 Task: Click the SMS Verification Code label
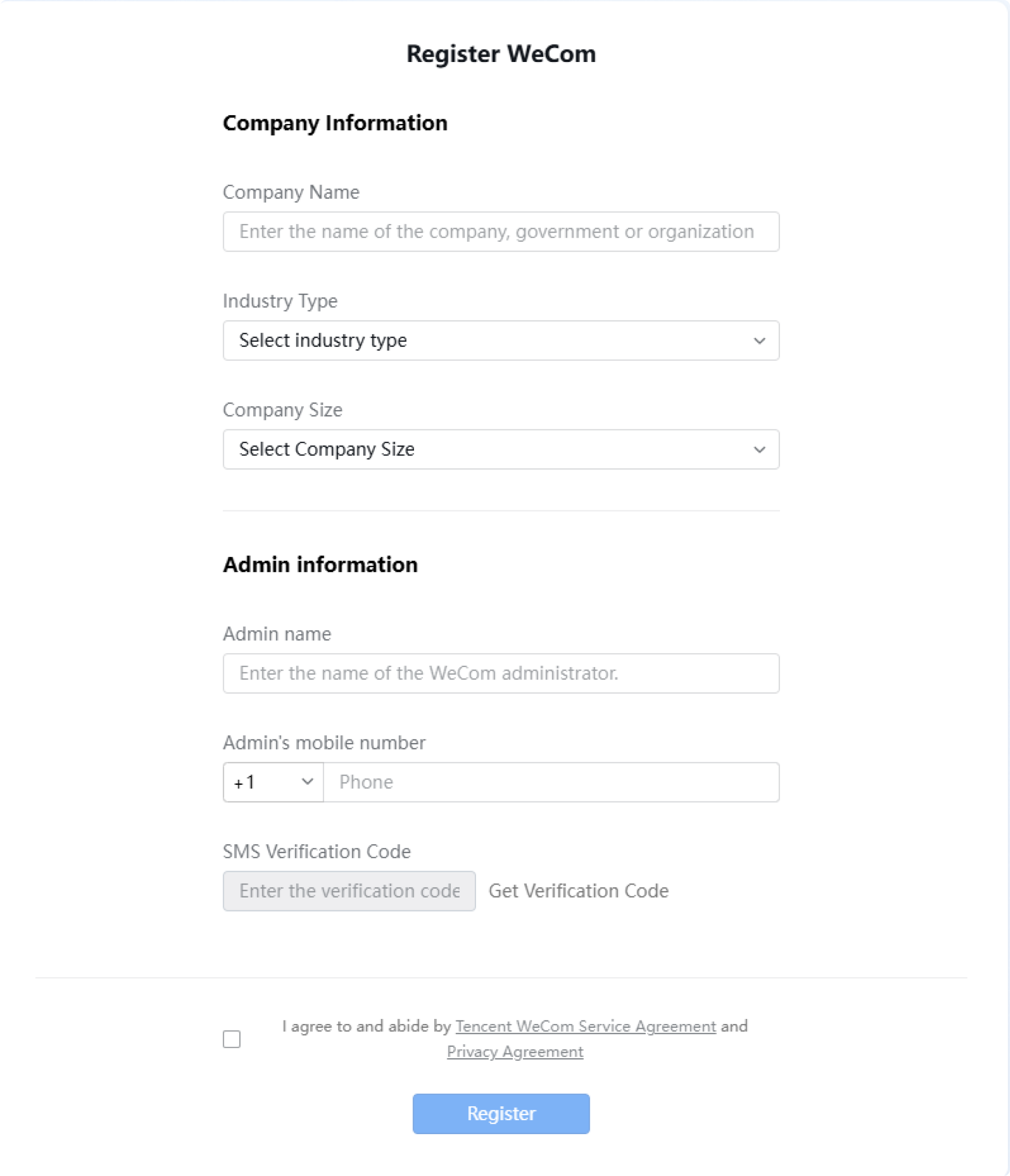317,852
